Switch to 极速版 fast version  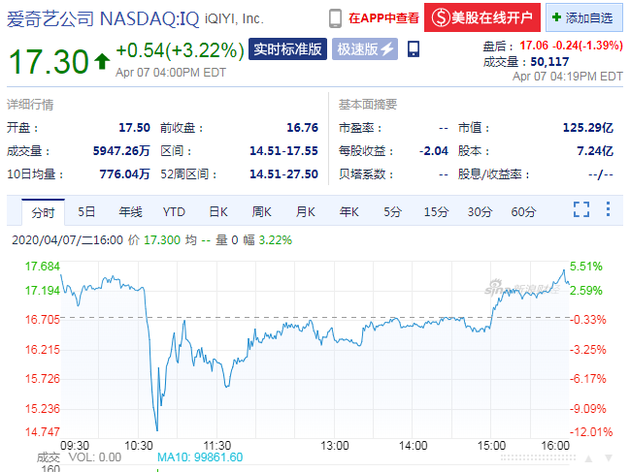coord(365,49)
